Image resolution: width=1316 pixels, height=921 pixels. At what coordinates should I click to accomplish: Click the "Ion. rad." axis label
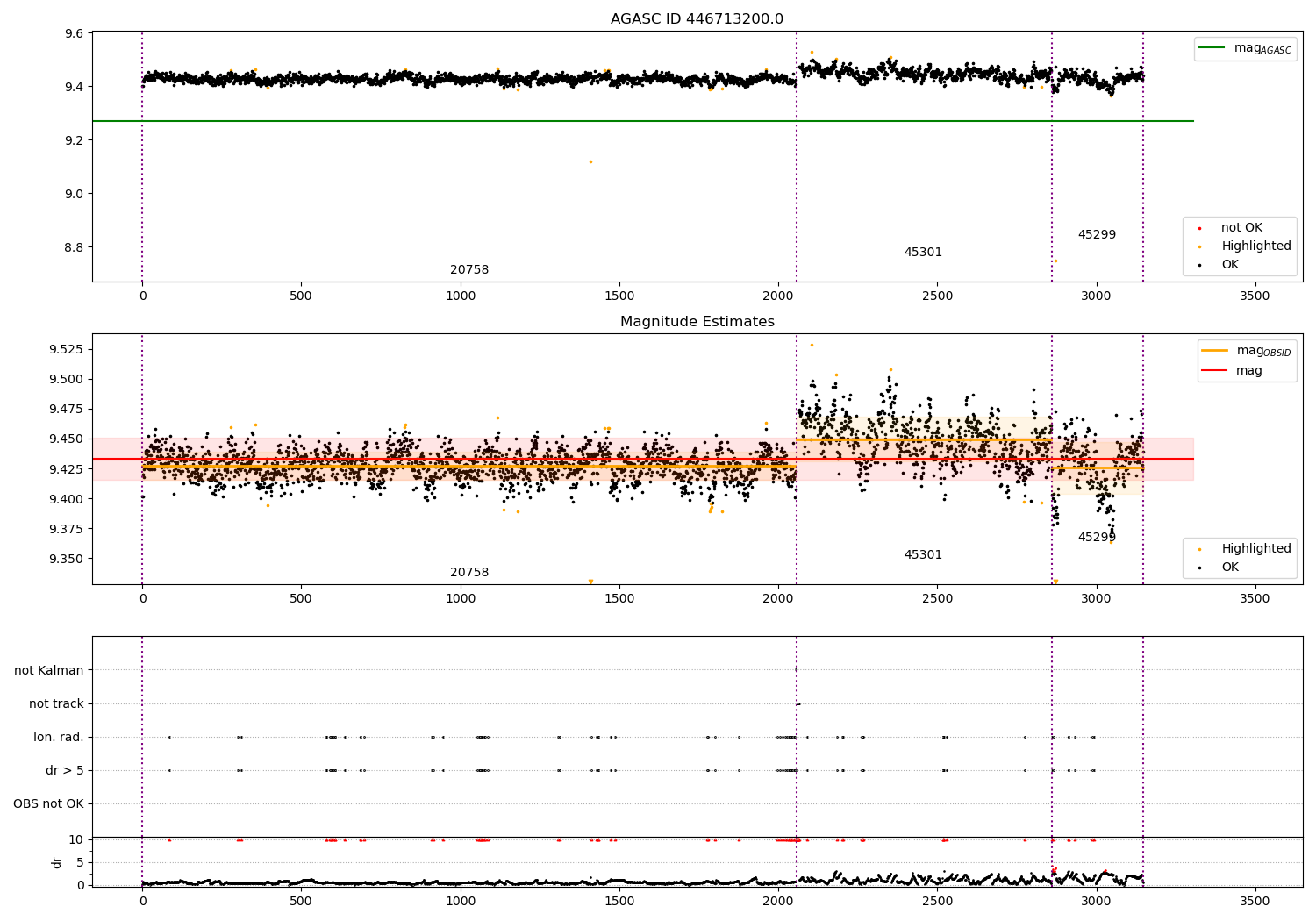(59, 737)
